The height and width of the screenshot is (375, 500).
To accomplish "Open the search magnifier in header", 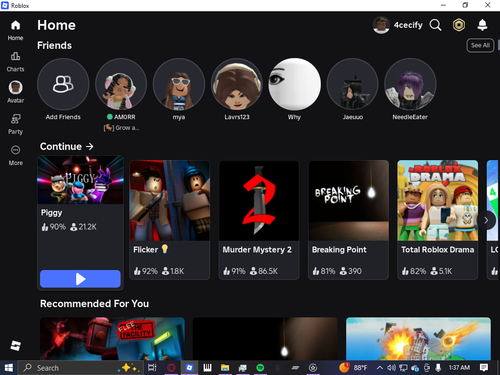I will click(435, 25).
